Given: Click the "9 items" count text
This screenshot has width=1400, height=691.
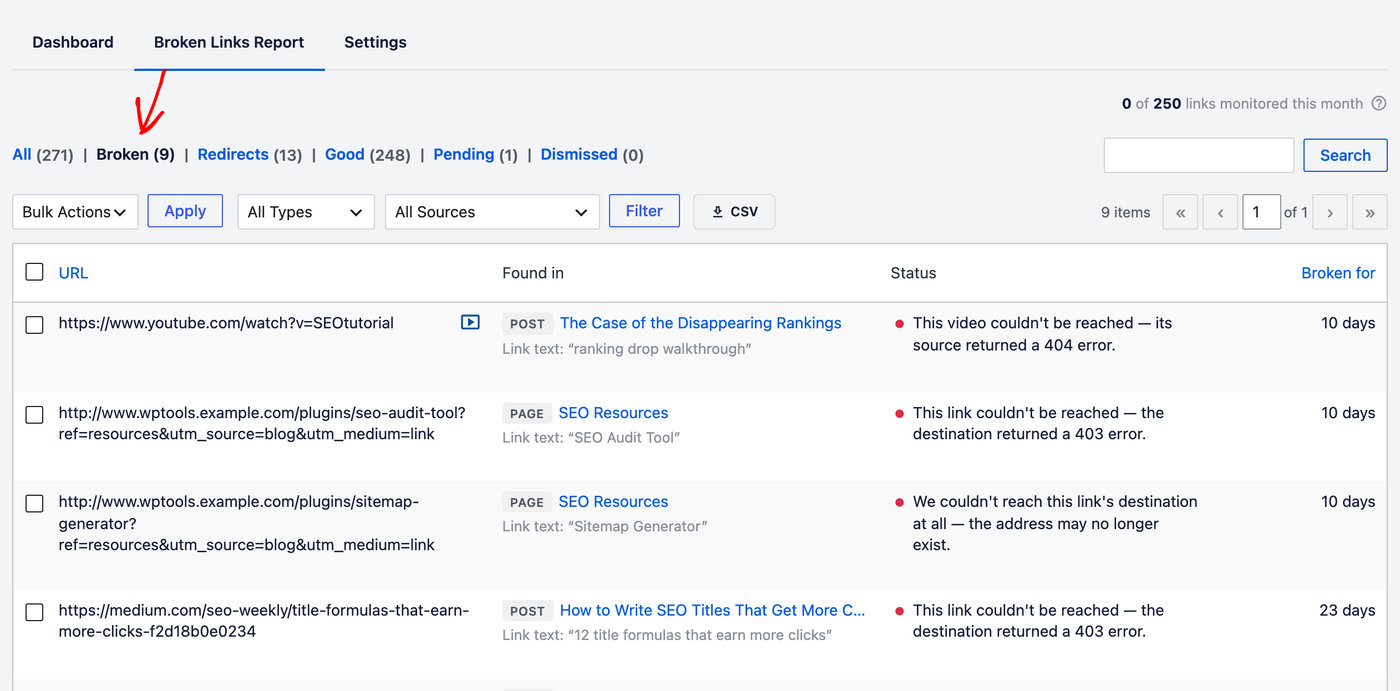Looking at the screenshot, I should 1125,212.
